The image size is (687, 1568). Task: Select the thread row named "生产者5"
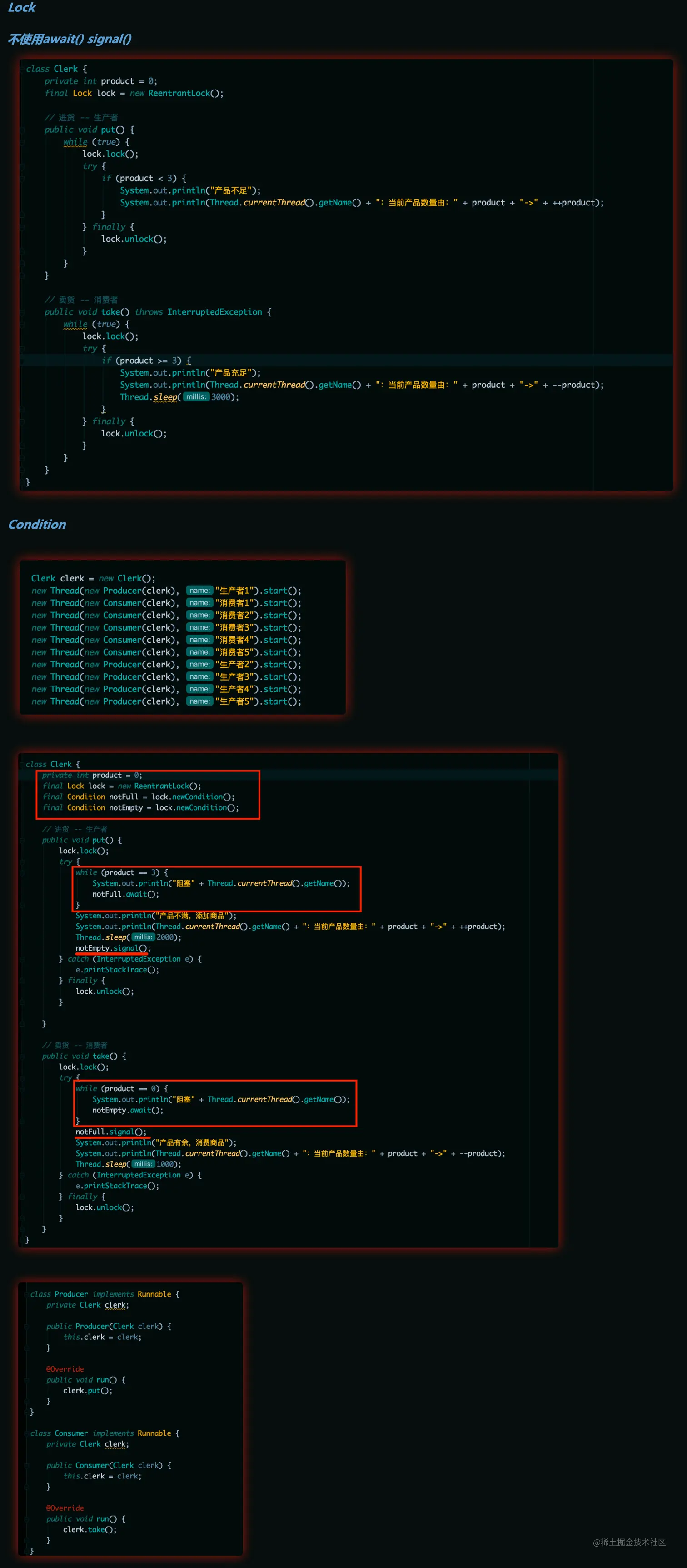166,701
